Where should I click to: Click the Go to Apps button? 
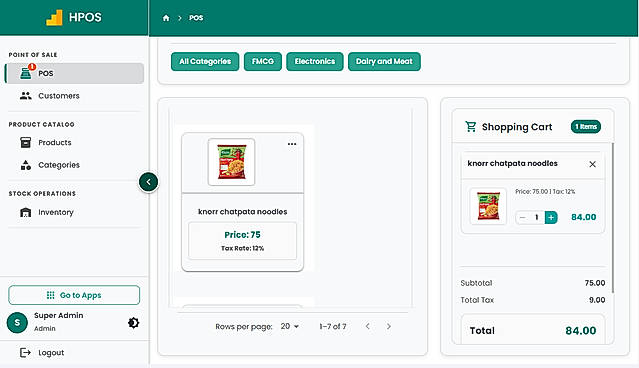point(74,295)
